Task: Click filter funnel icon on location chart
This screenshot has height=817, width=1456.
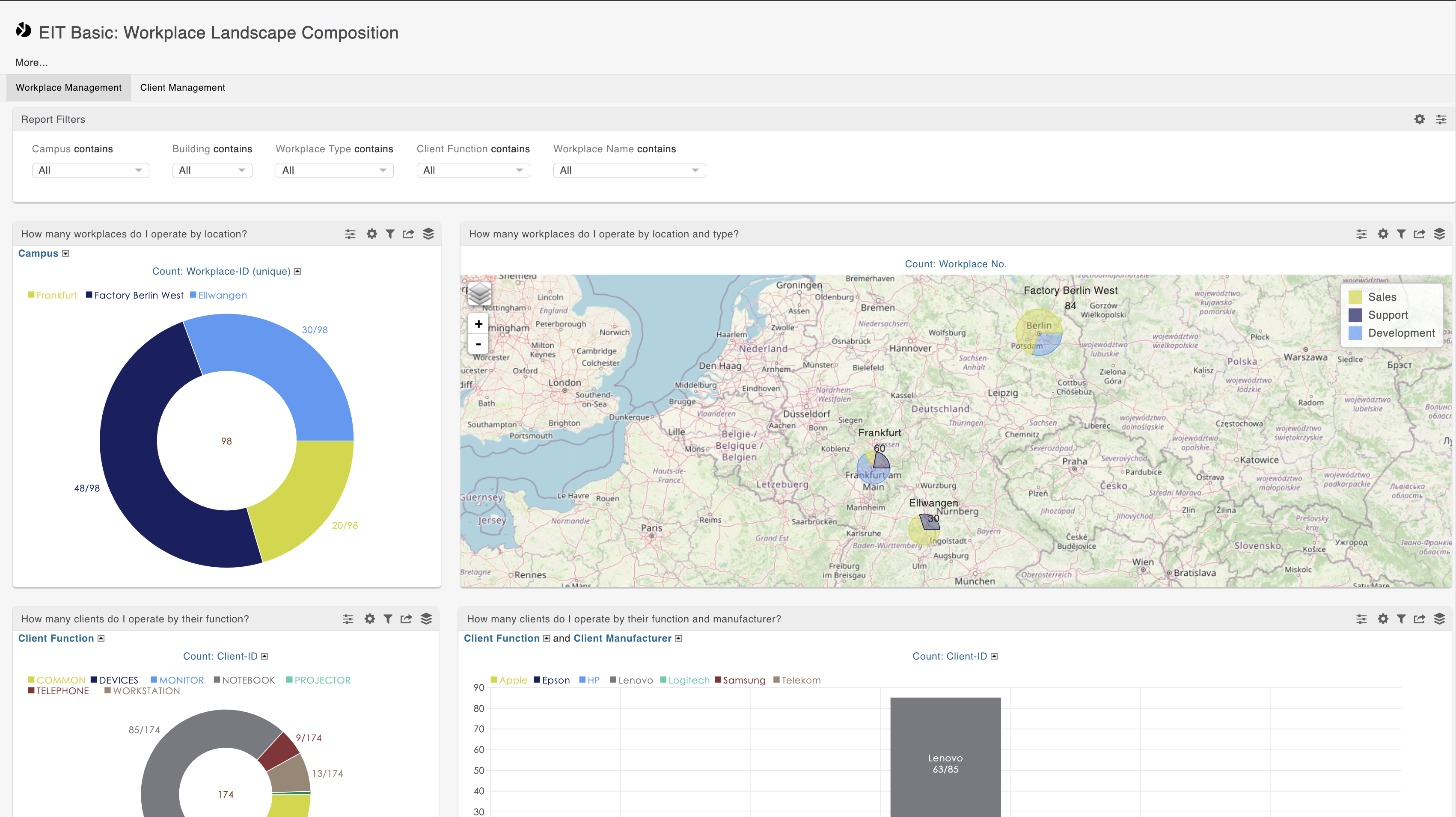Action: pyautogui.click(x=390, y=234)
